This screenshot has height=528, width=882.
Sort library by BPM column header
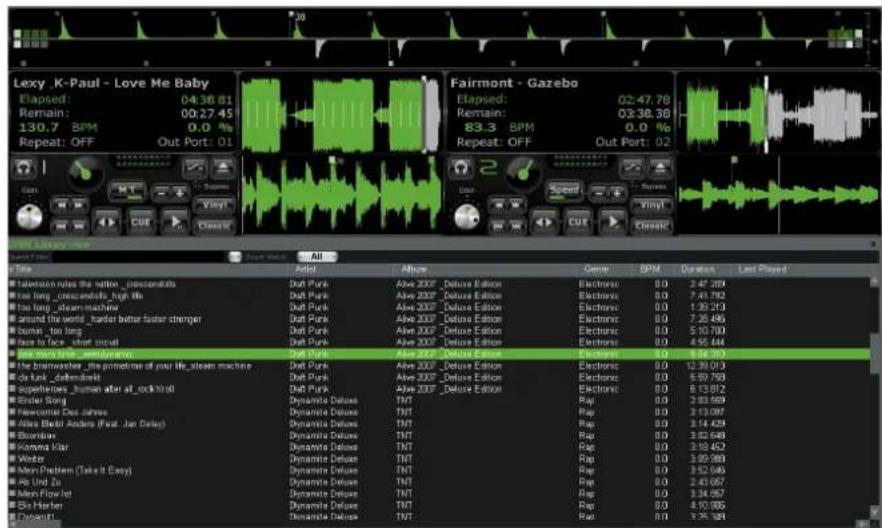tap(650, 269)
